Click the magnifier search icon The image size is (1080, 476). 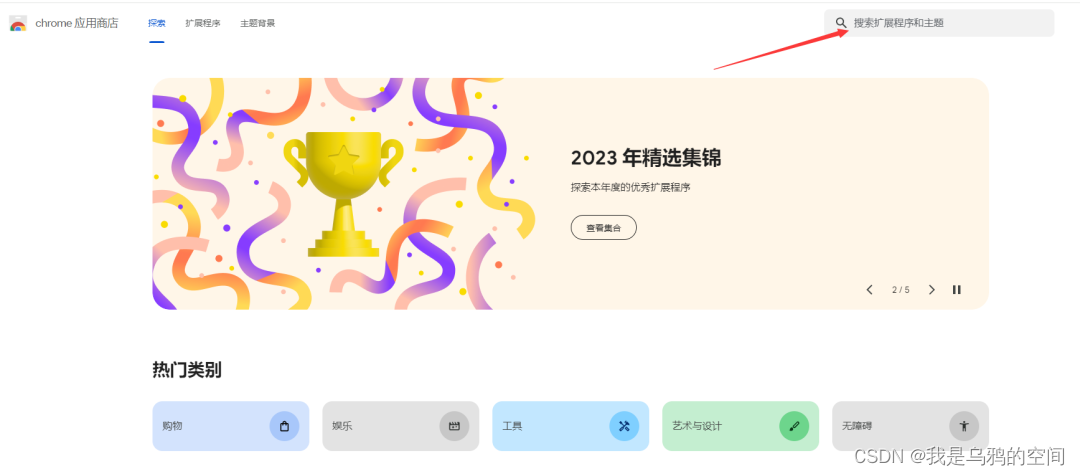[x=841, y=23]
